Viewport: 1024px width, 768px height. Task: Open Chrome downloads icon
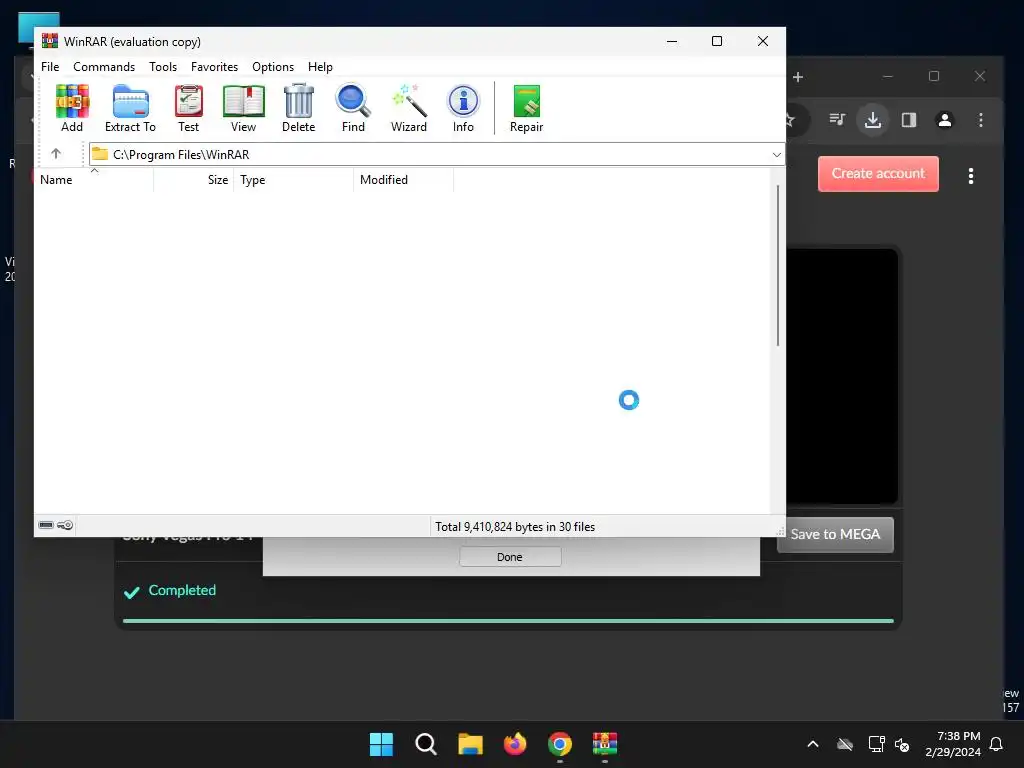[x=872, y=120]
